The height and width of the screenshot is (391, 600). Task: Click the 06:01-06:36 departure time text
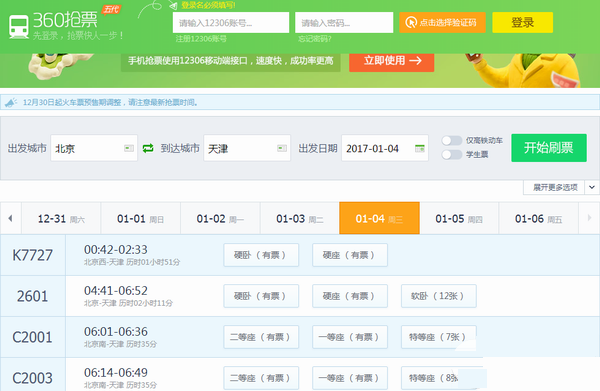pos(116,331)
